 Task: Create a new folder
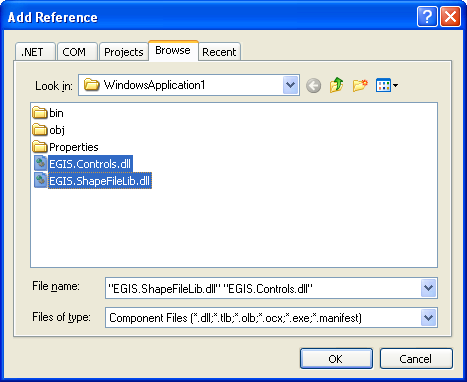point(360,85)
